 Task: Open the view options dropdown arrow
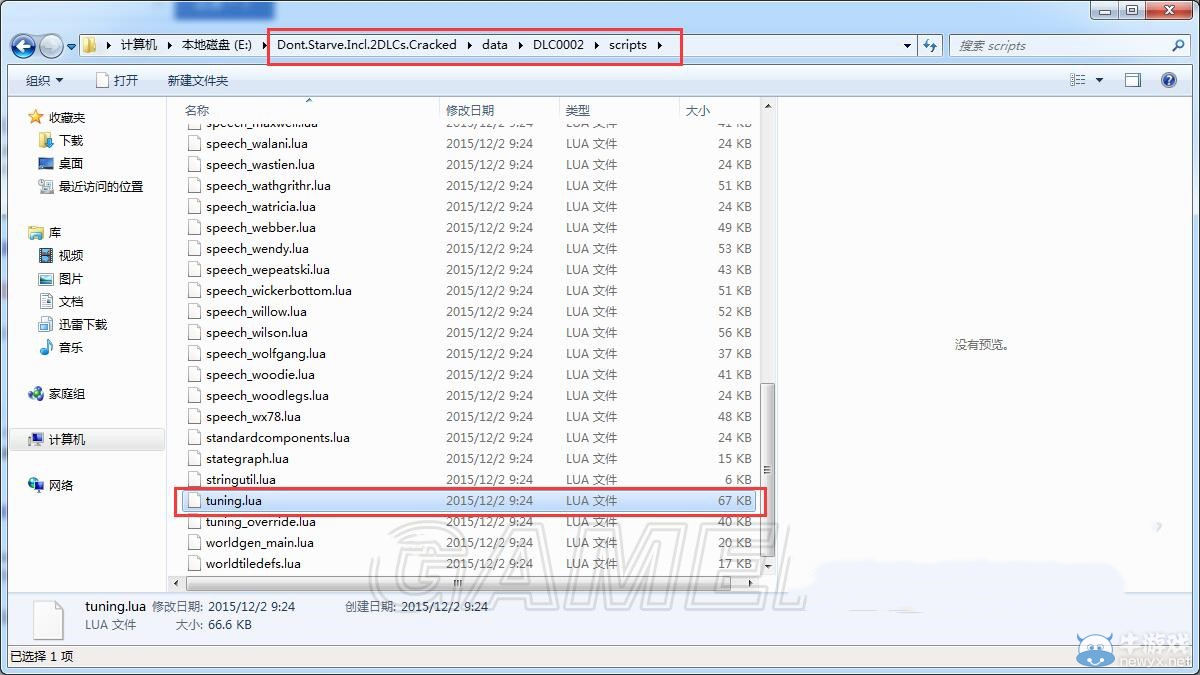(x=1100, y=80)
